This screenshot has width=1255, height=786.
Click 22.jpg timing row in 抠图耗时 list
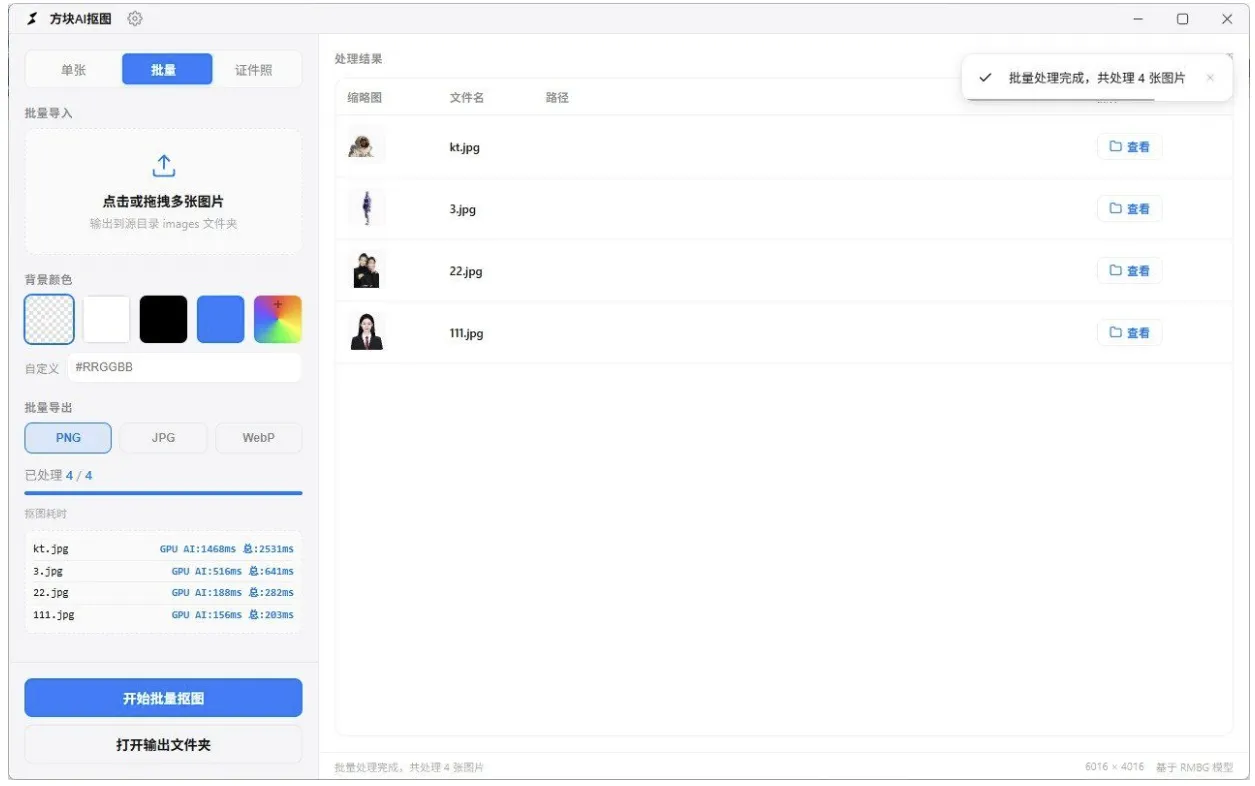pyautogui.click(x=163, y=592)
